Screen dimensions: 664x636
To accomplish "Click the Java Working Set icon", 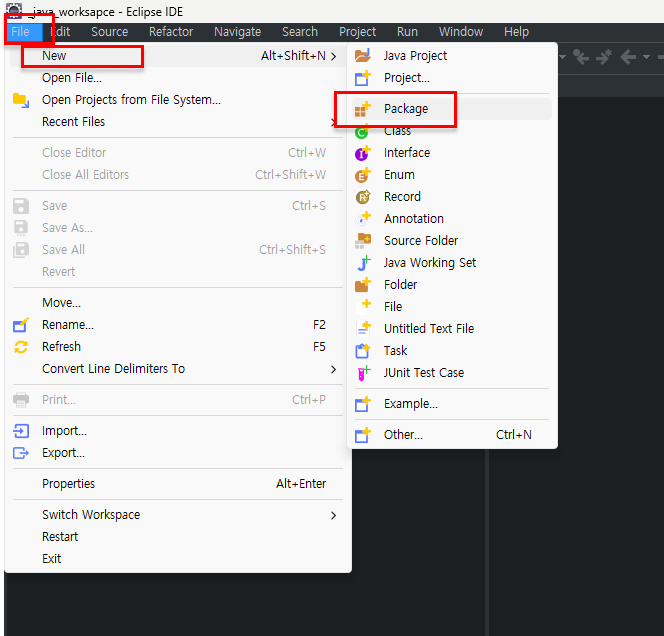I will [x=363, y=263].
